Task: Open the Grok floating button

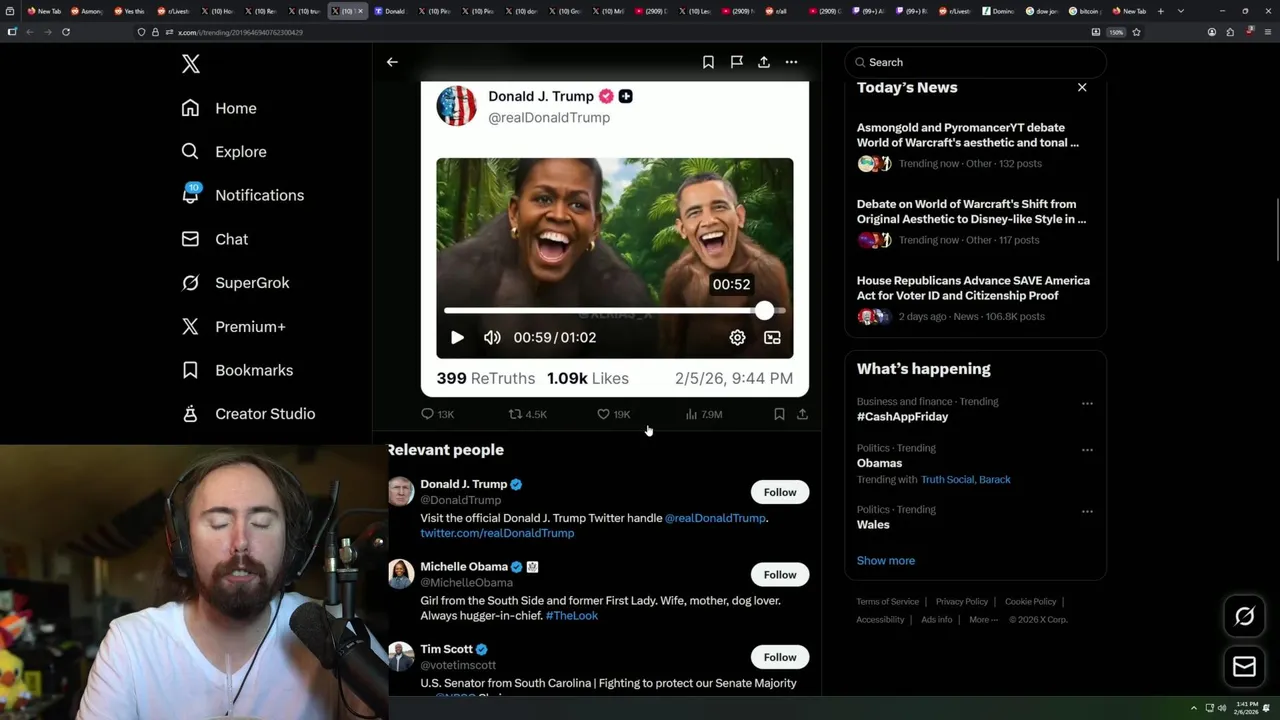Action: tap(1244, 617)
